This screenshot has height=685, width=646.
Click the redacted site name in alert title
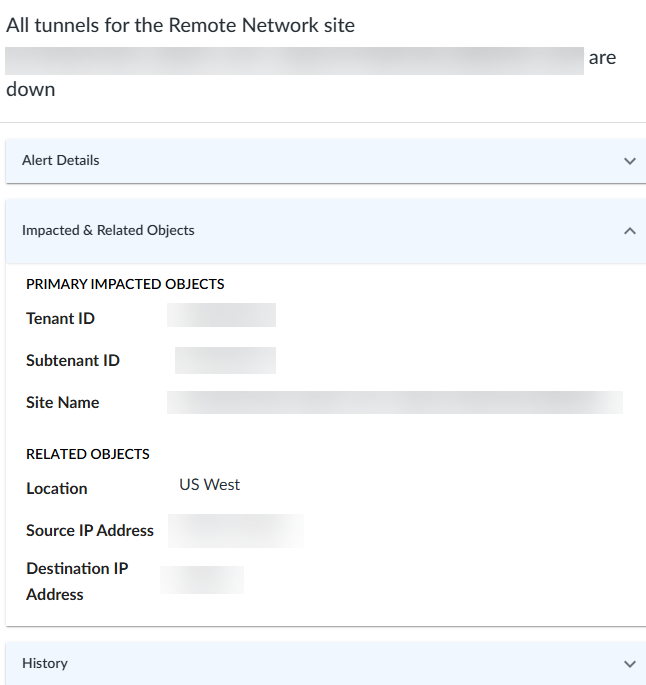click(294, 60)
